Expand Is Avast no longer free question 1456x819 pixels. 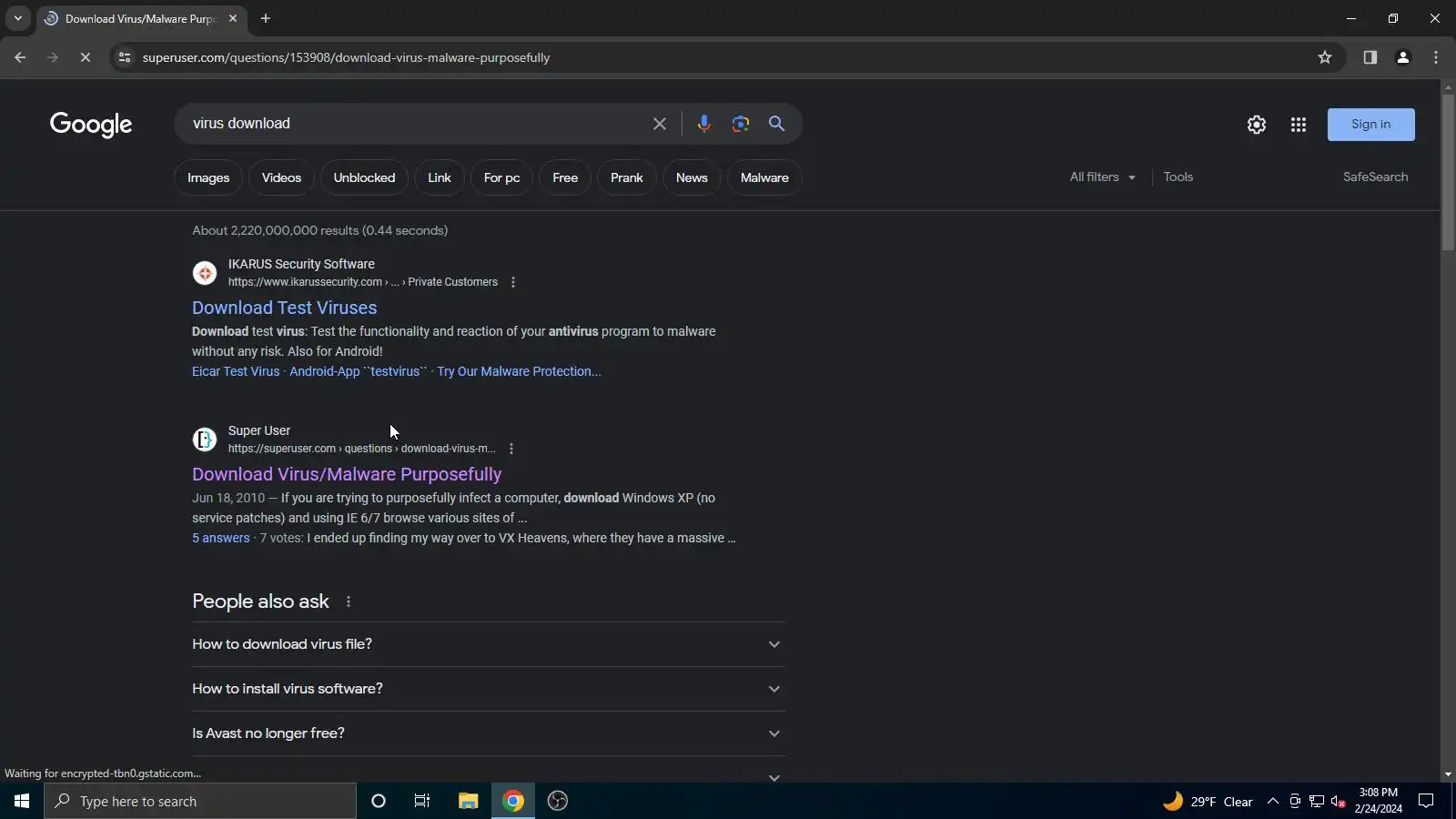pos(489,733)
